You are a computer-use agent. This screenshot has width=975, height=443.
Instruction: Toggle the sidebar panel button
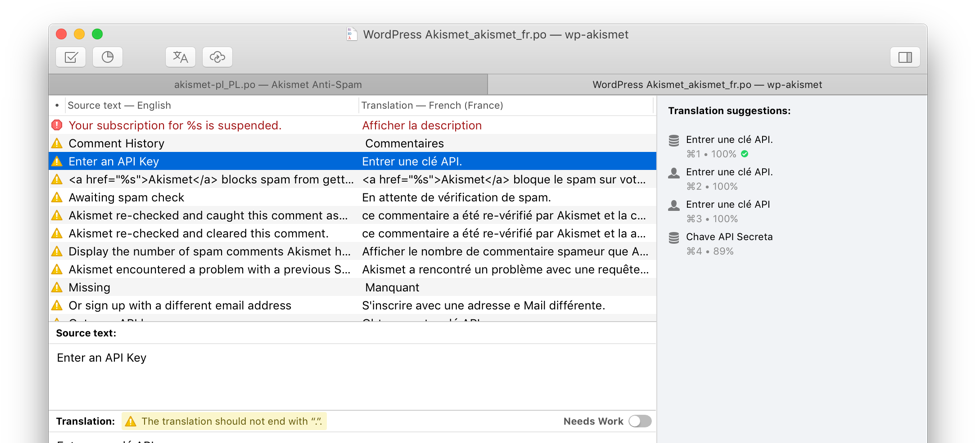[905, 57]
